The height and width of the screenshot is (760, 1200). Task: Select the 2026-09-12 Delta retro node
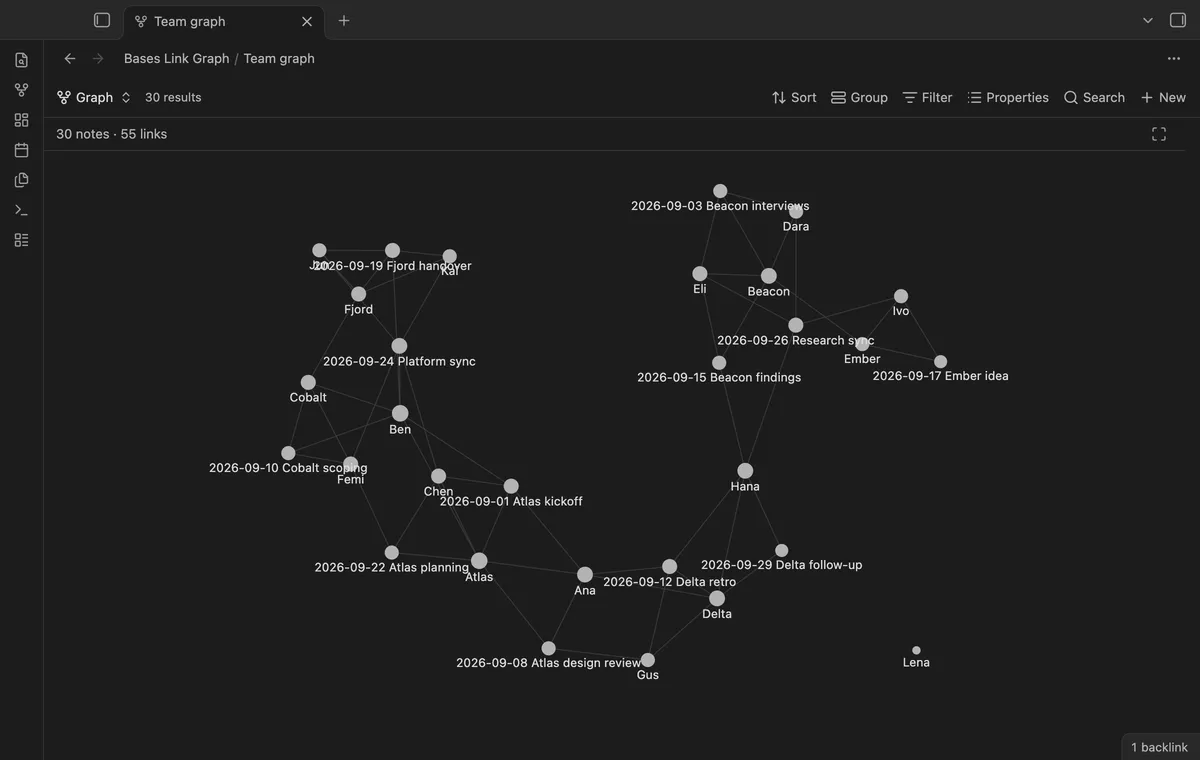pyautogui.click(x=669, y=567)
